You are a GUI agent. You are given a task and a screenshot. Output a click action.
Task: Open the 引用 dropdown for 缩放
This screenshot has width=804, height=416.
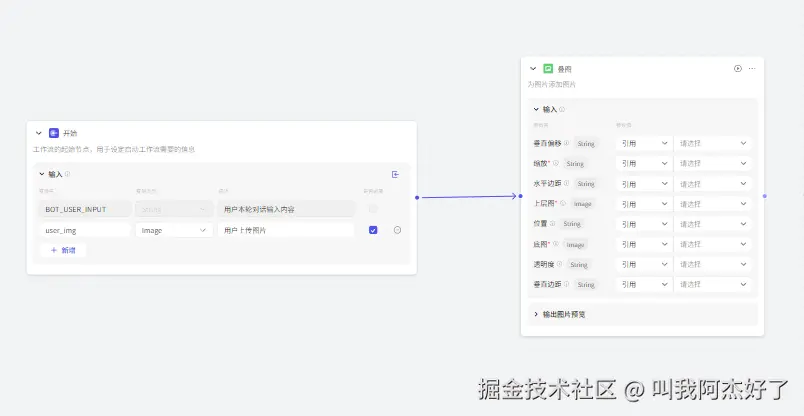644,164
